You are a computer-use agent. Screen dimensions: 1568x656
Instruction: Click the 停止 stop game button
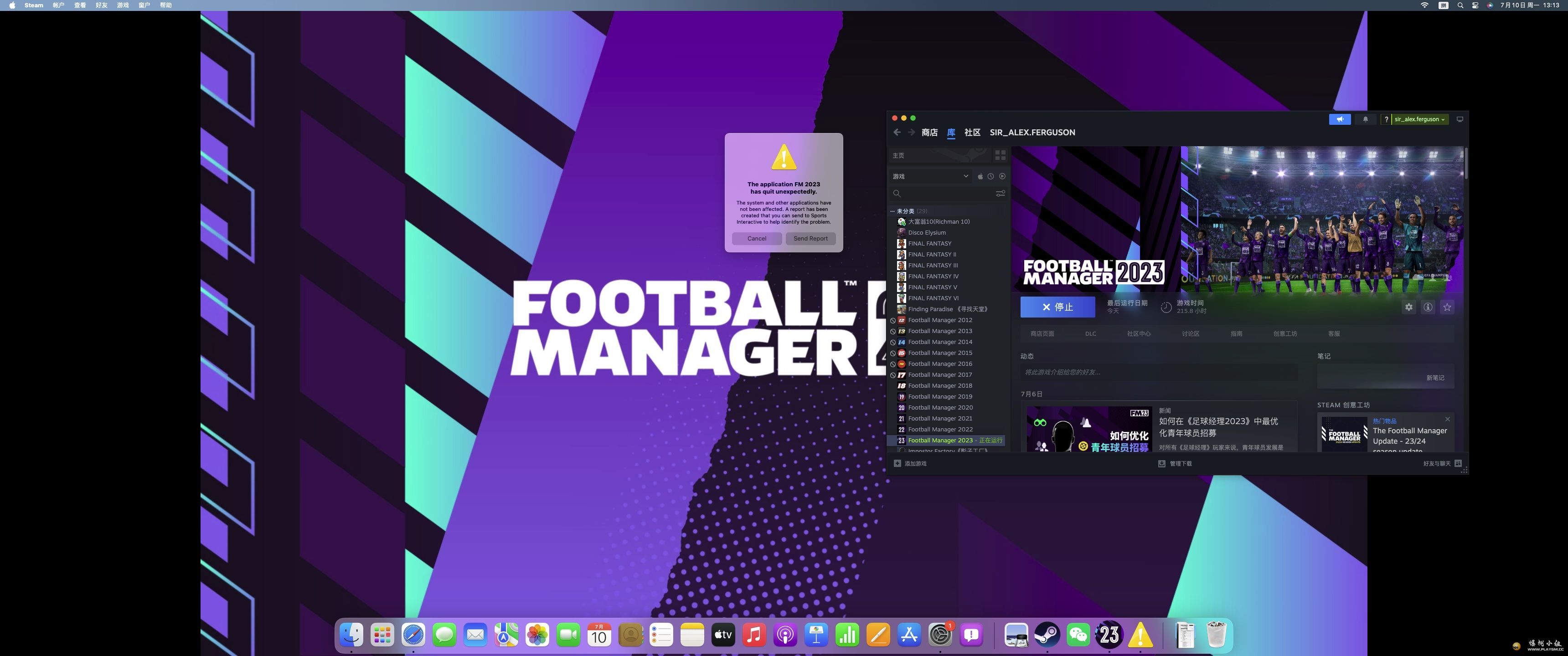1057,307
